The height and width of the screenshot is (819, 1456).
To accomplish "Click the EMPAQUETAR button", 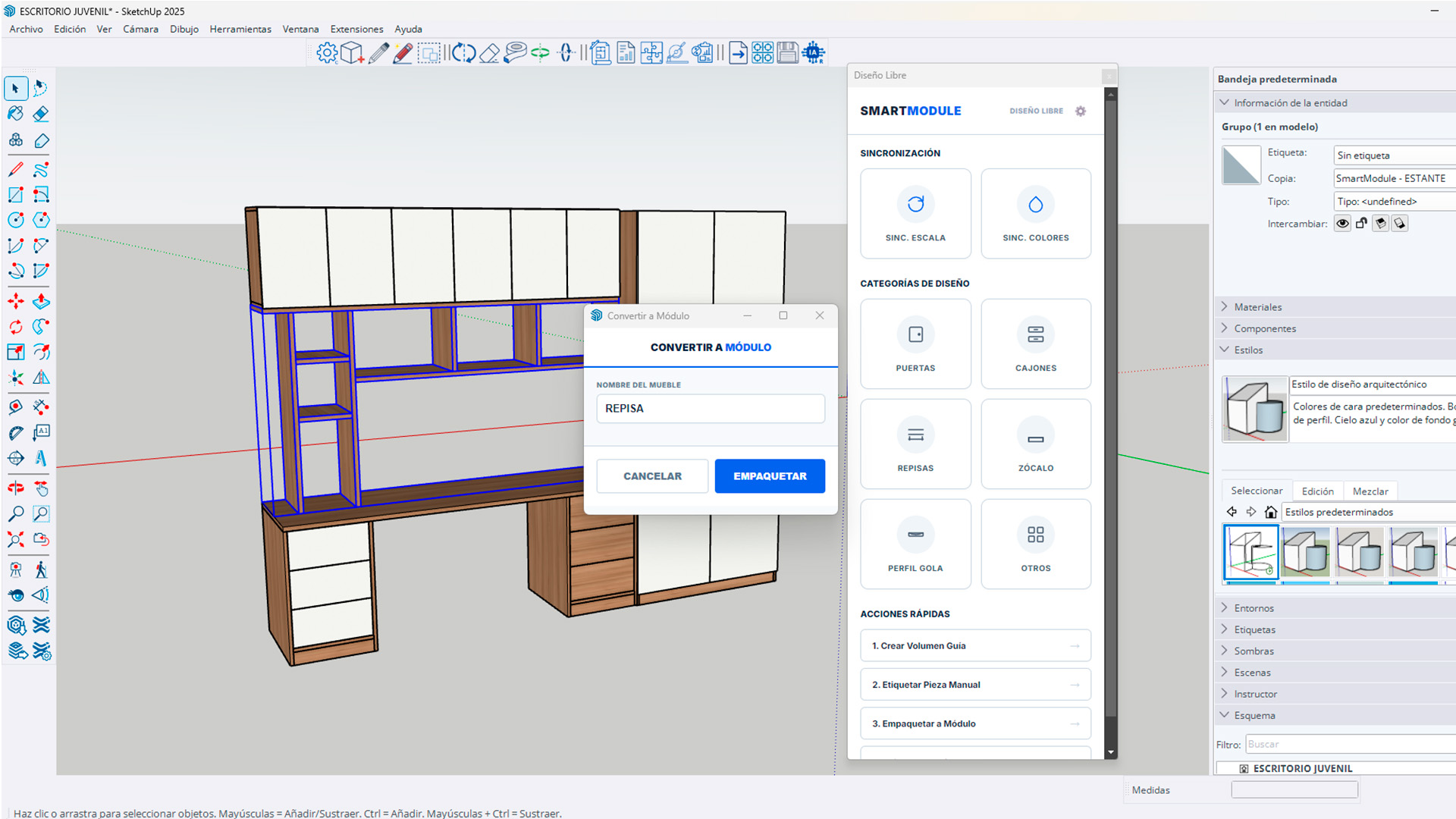I will click(770, 476).
